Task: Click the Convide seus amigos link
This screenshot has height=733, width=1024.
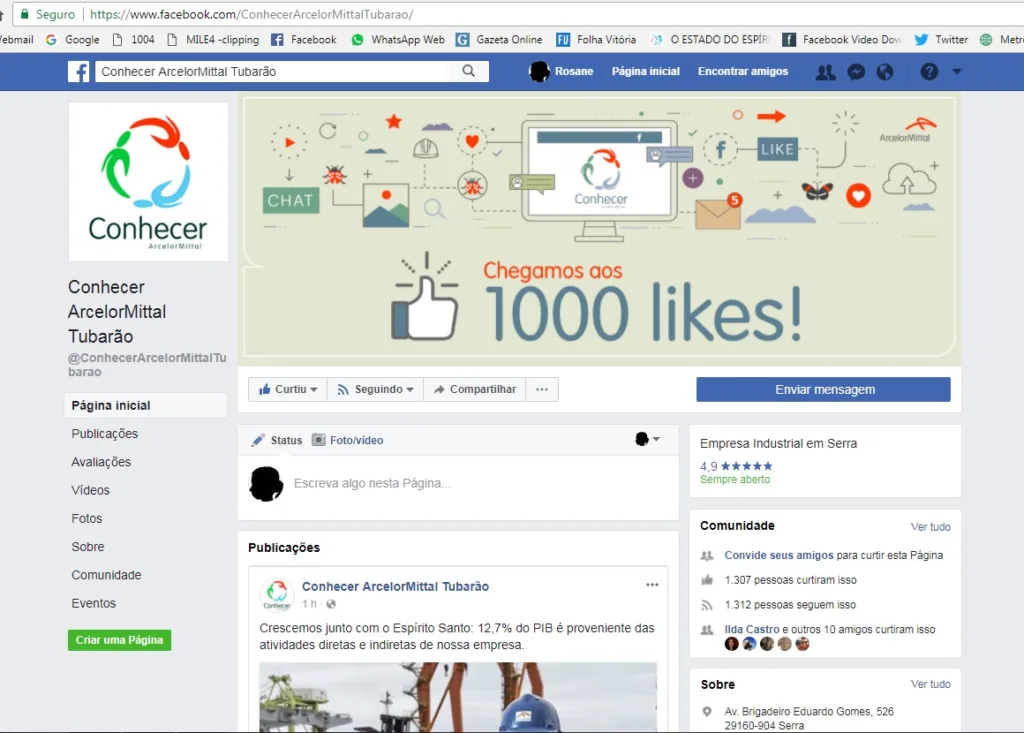Action: click(x=778, y=555)
